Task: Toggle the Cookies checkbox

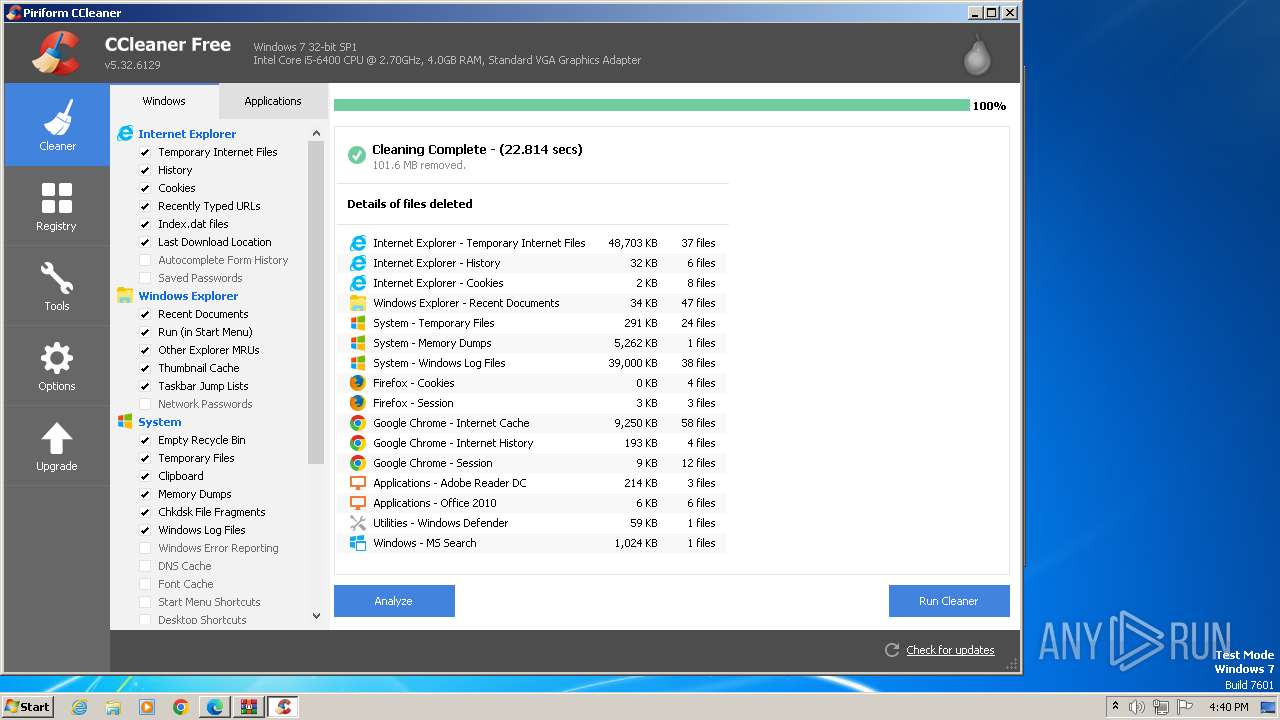Action: [x=145, y=188]
